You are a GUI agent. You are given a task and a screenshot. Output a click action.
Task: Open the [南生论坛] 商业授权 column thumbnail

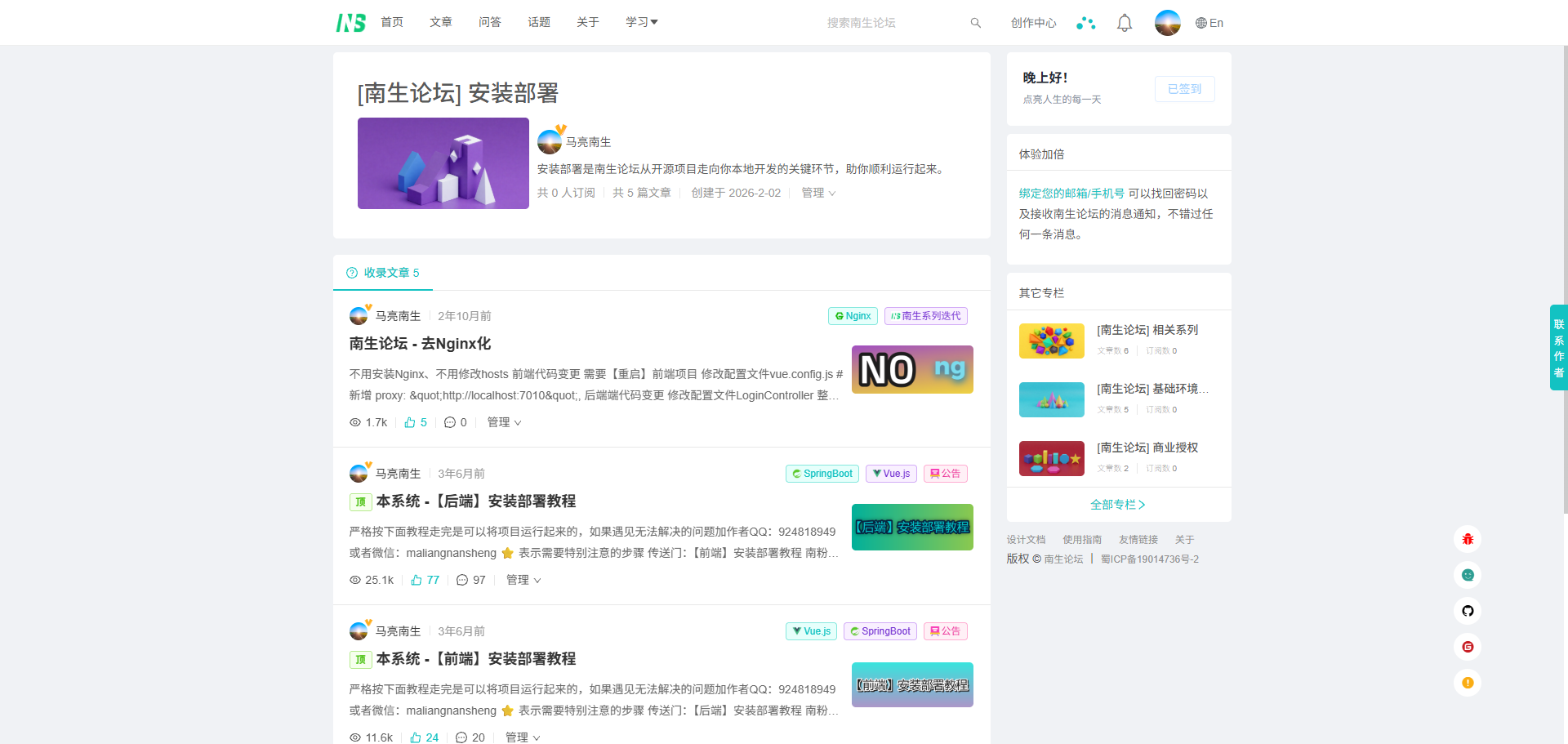(1051, 458)
